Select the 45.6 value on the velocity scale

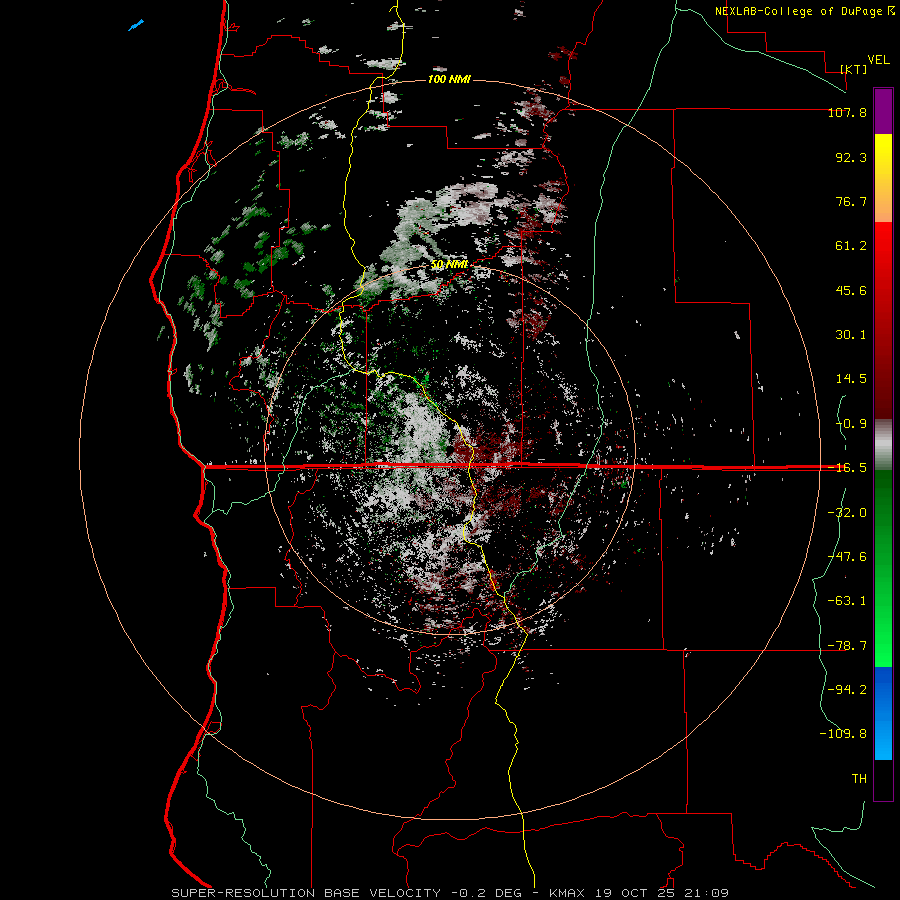[x=851, y=290]
